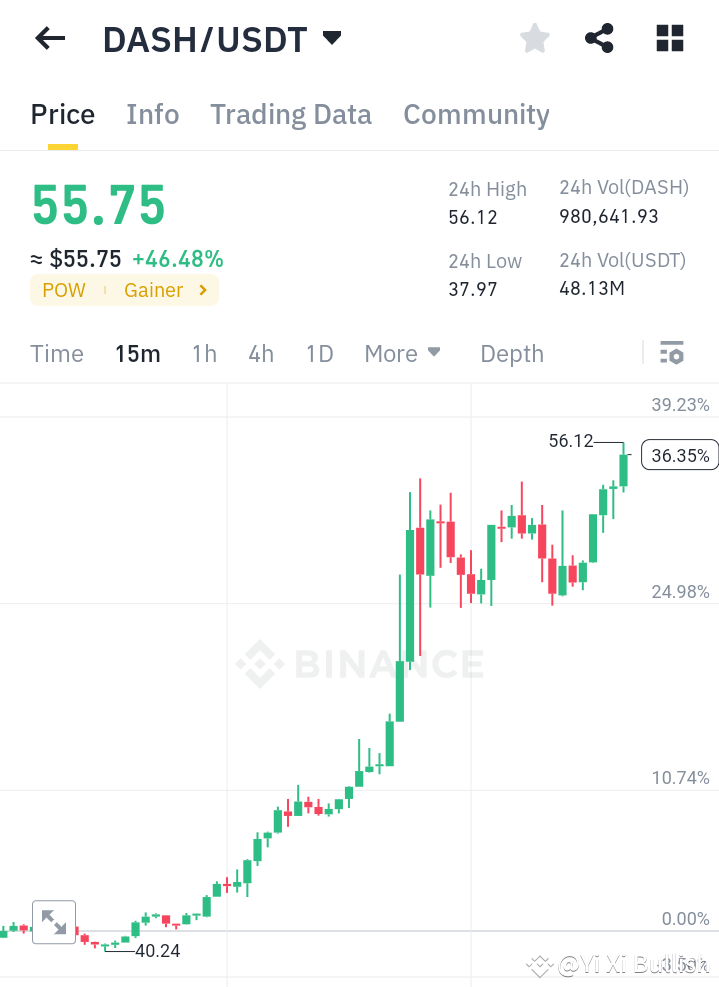Switch to the Trading Data tab
Viewport: 719px width, 987px height.
(x=290, y=114)
